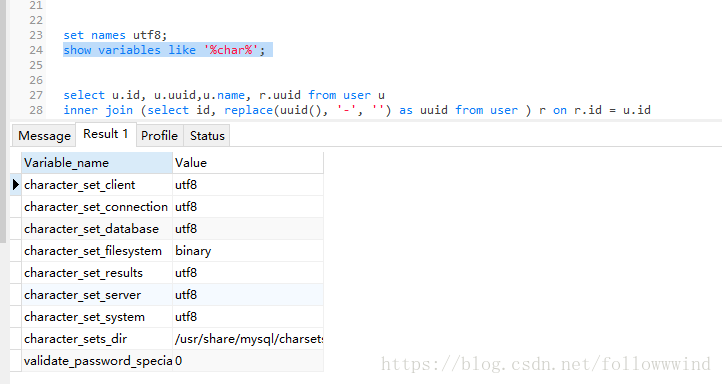
Task: Open the Message tab
Action: [44, 136]
